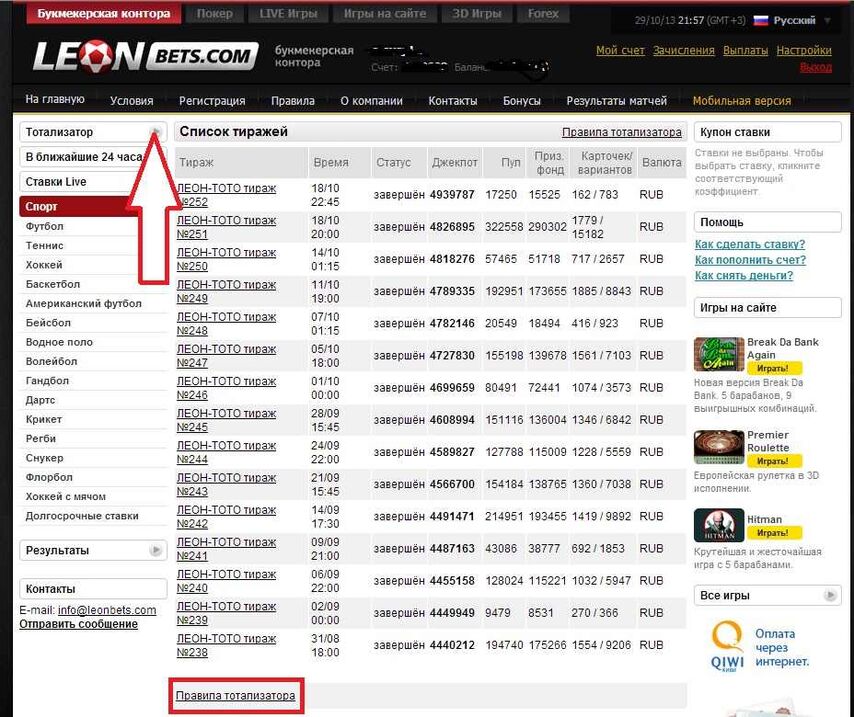Switch to the 3D Игры tab

[x=477, y=14]
